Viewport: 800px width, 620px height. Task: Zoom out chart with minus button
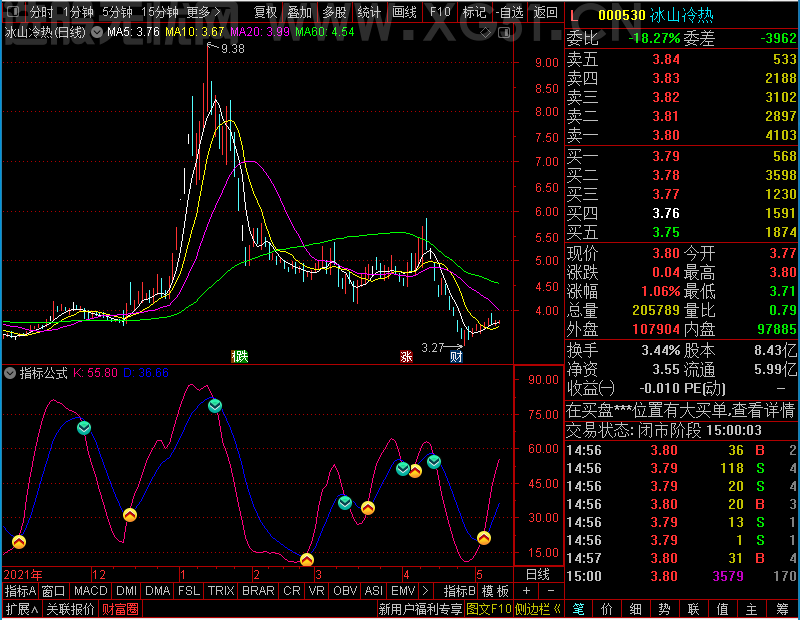(551, 591)
